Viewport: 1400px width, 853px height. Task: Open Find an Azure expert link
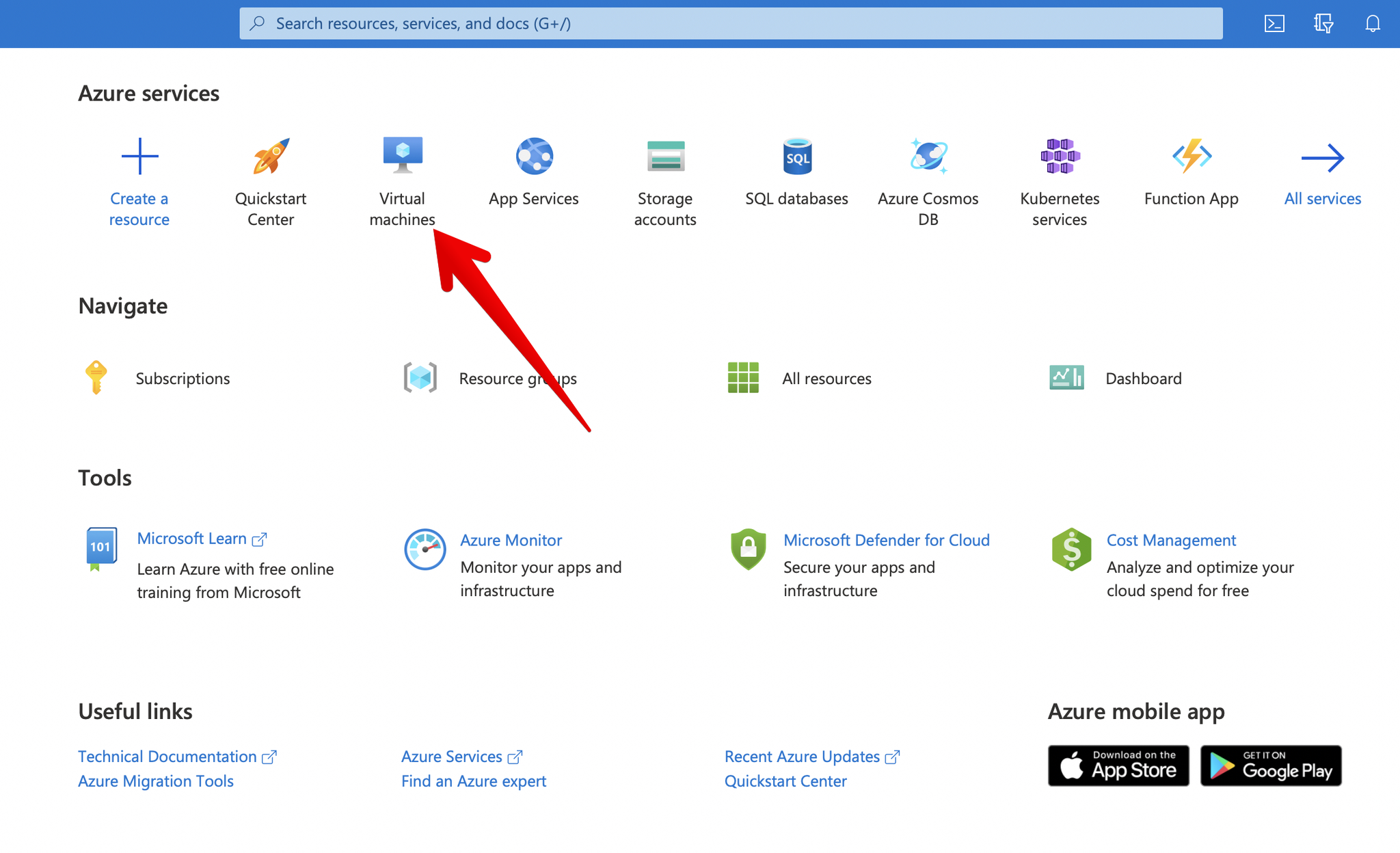[474, 781]
